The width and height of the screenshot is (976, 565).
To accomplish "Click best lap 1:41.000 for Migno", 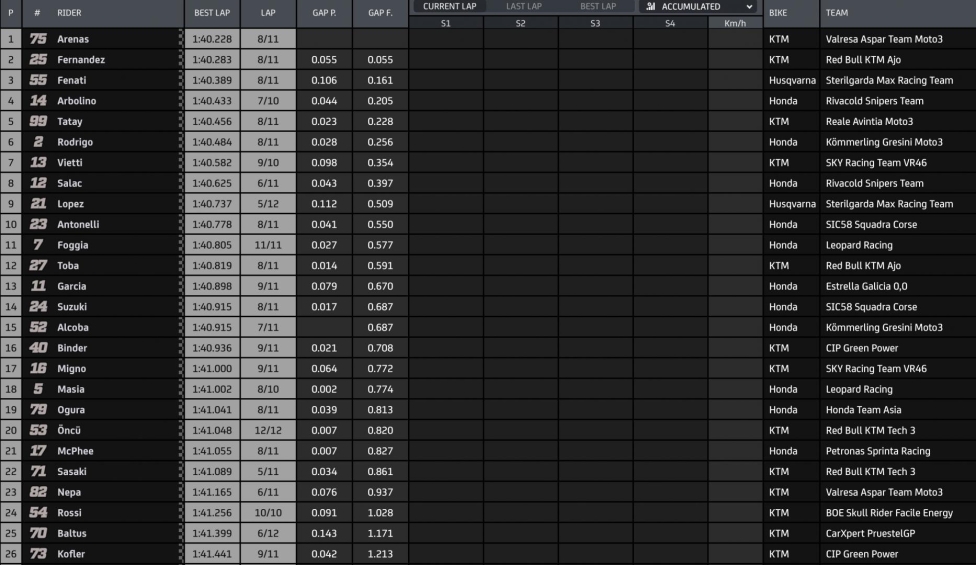I will coord(212,368).
